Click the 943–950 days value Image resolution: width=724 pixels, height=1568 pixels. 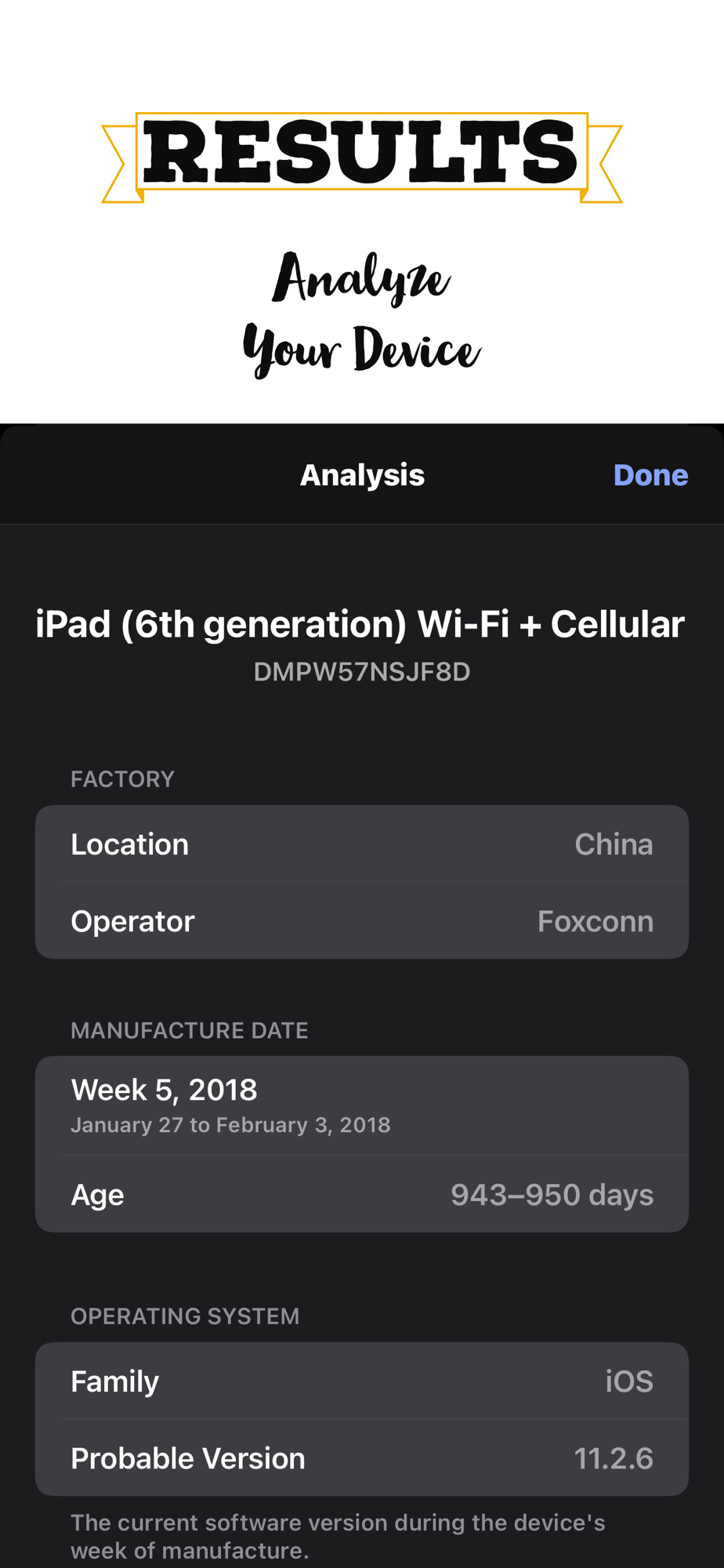[x=552, y=1195]
